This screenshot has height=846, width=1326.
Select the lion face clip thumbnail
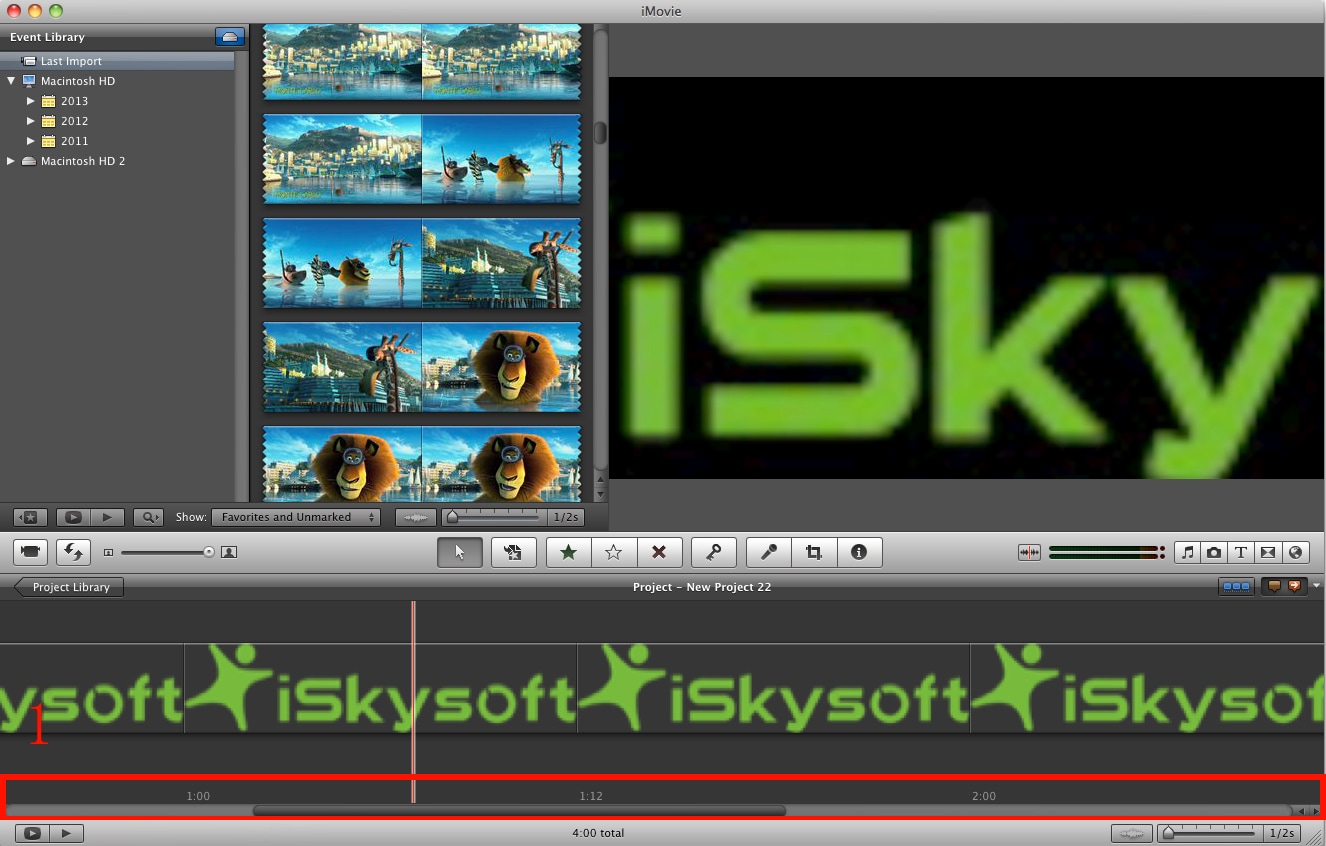pos(501,366)
